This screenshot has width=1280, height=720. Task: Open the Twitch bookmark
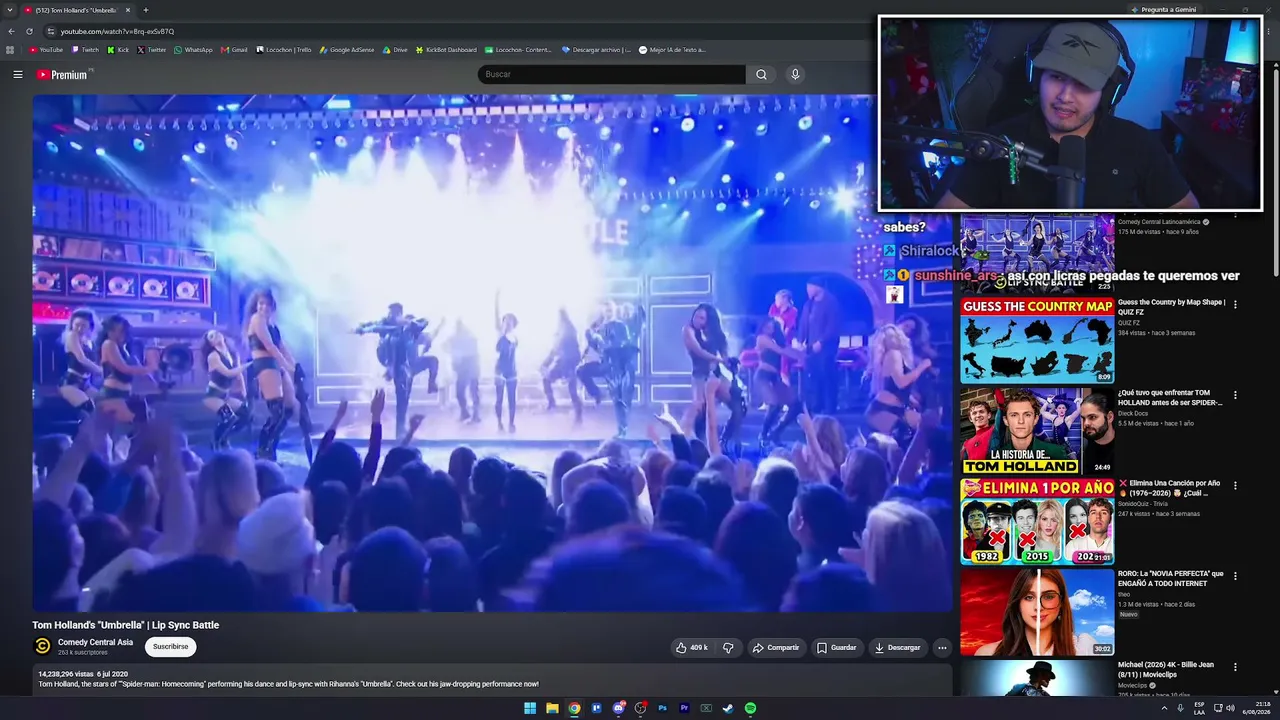coord(85,49)
